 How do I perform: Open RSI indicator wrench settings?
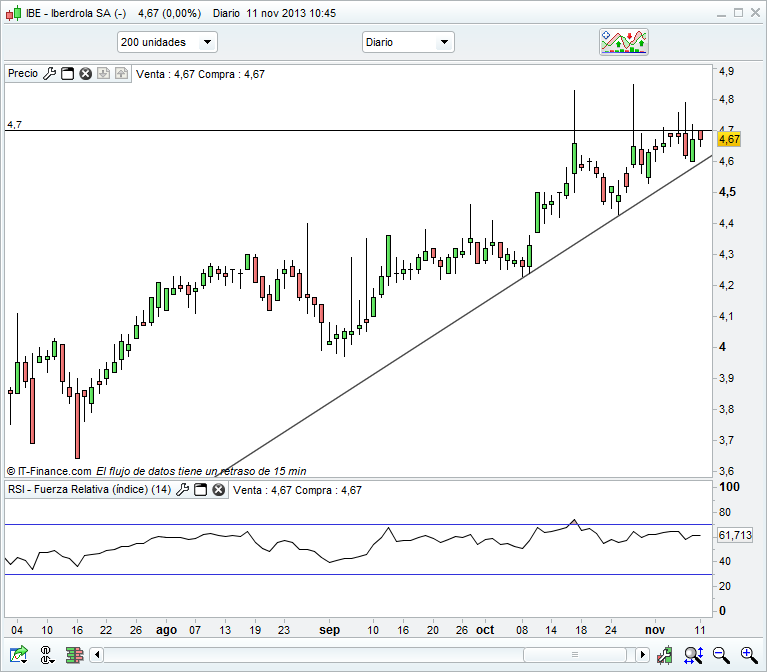point(182,490)
